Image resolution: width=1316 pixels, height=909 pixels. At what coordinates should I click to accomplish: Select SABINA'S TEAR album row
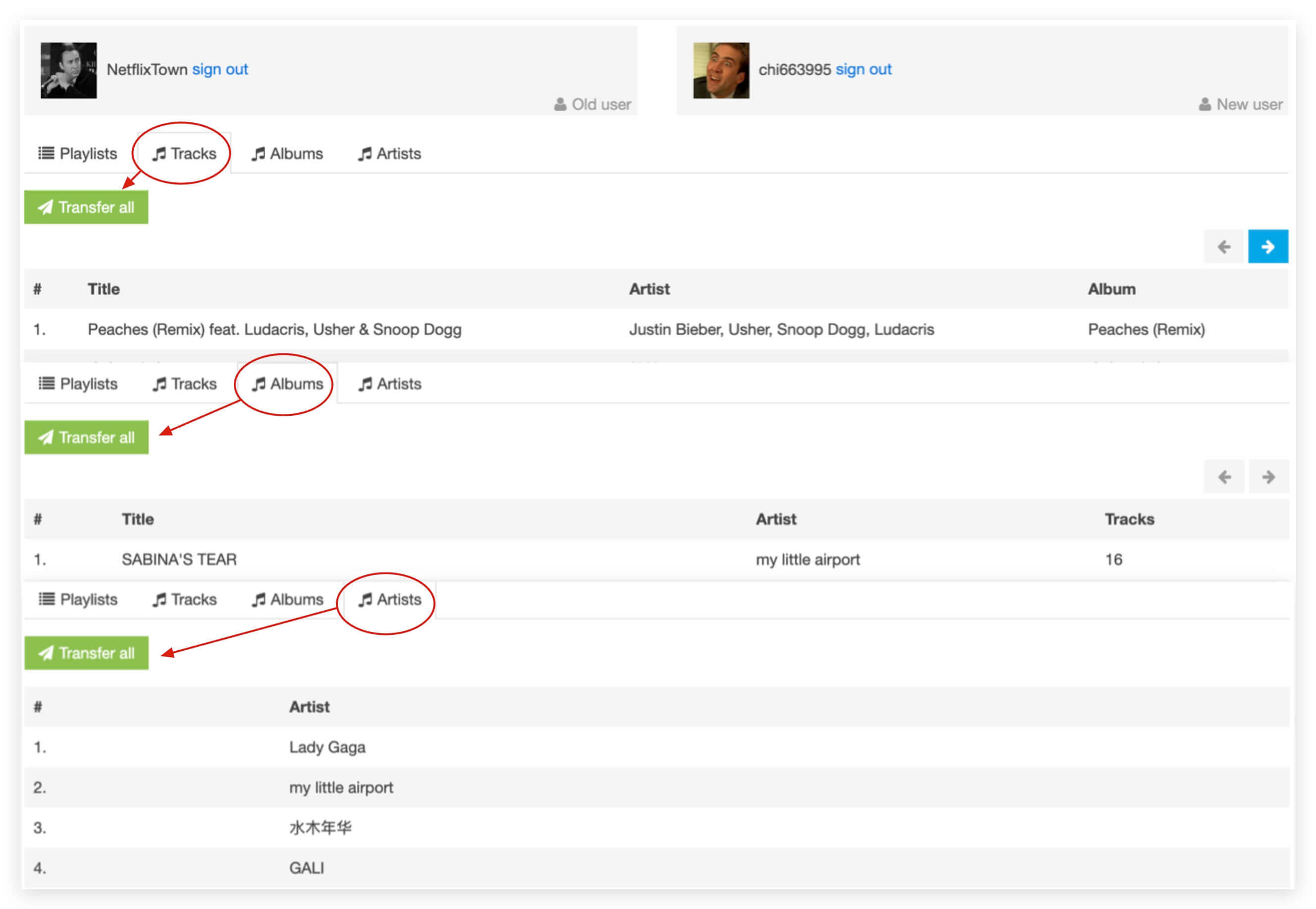click(x=179, y=560)
